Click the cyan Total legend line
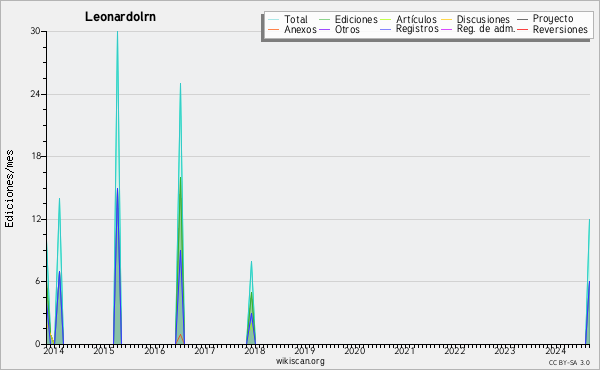600x370 pixels. 274,19
